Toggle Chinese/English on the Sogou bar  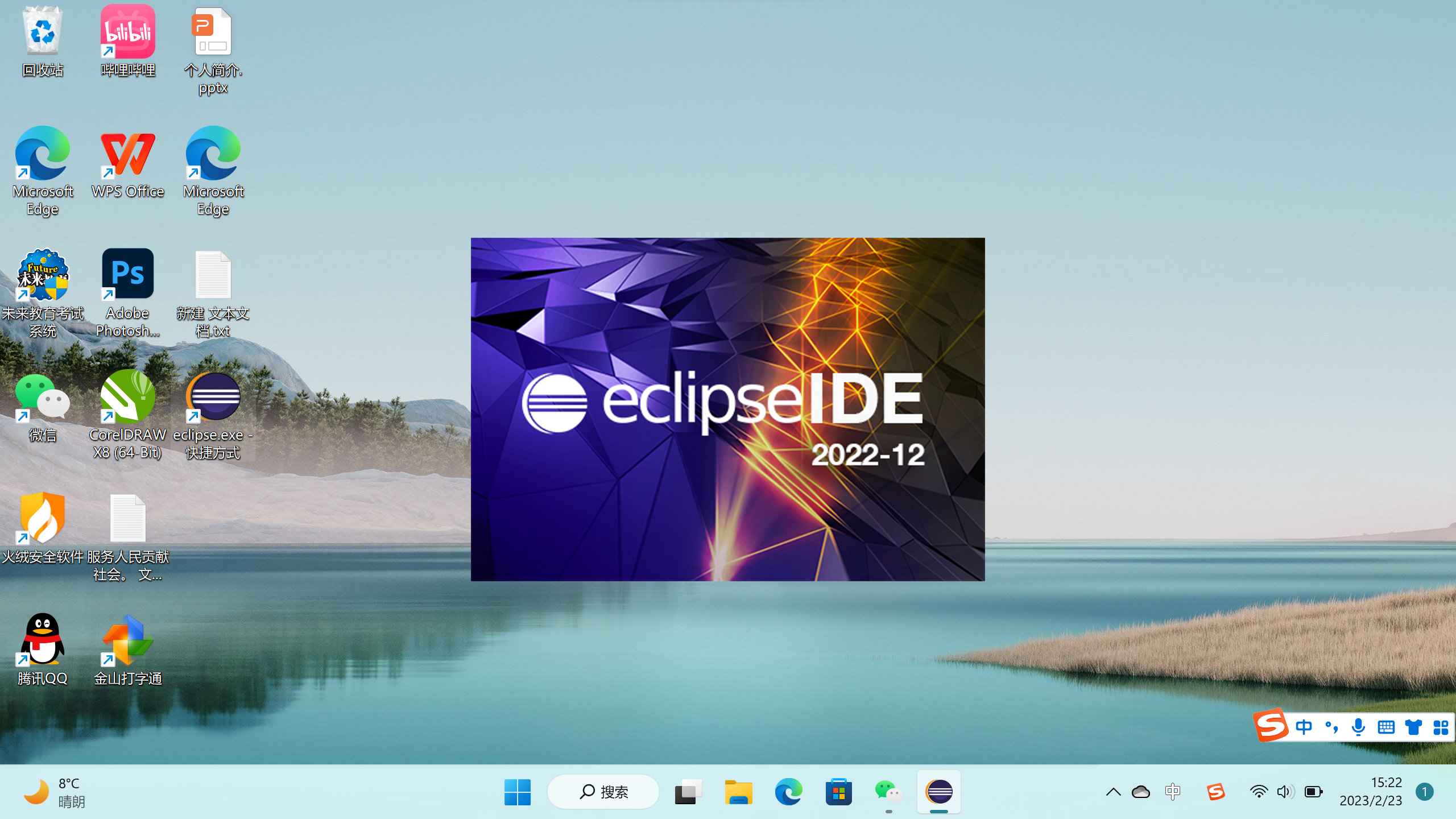click(1304, 727)
